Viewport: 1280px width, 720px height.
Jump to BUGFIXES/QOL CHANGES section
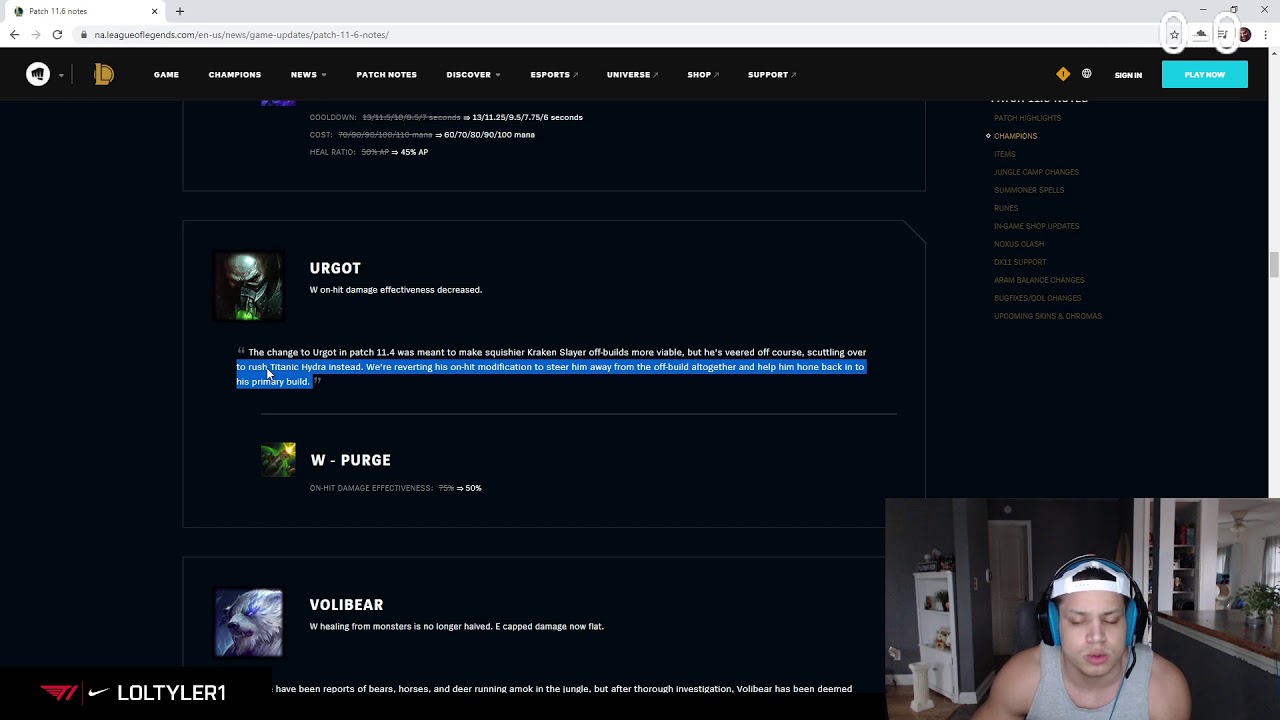(1037, 298)
